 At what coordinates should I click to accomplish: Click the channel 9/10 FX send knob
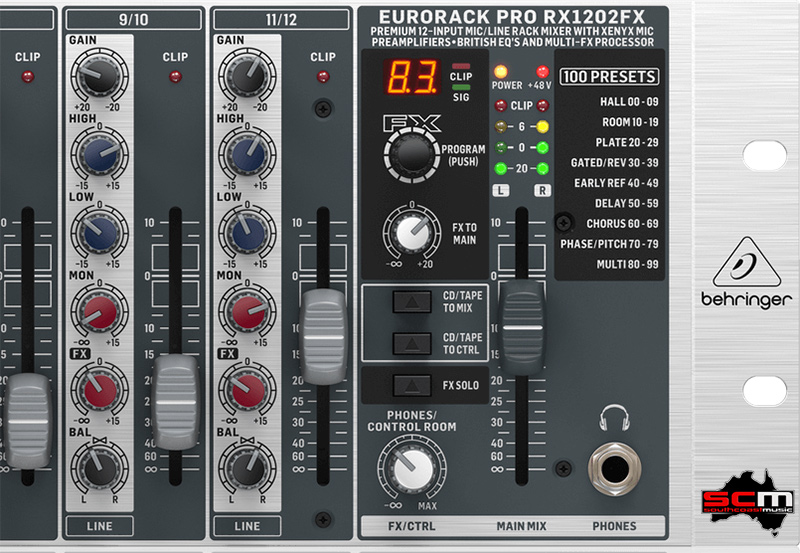coord(99,390)
